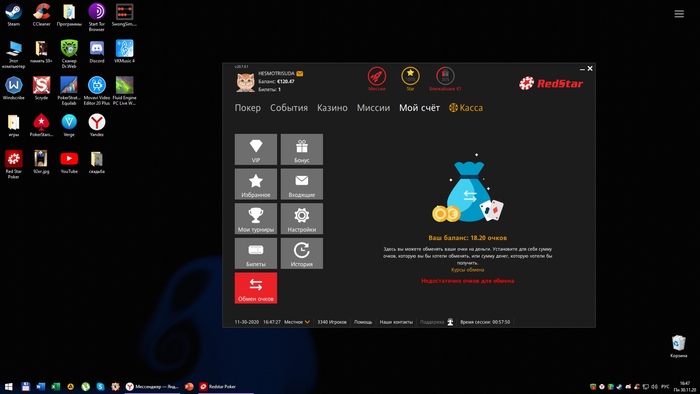Open the Избранное star tile
Screen dimensions: 700x394
pyautogui.click(x=256, y=184)
